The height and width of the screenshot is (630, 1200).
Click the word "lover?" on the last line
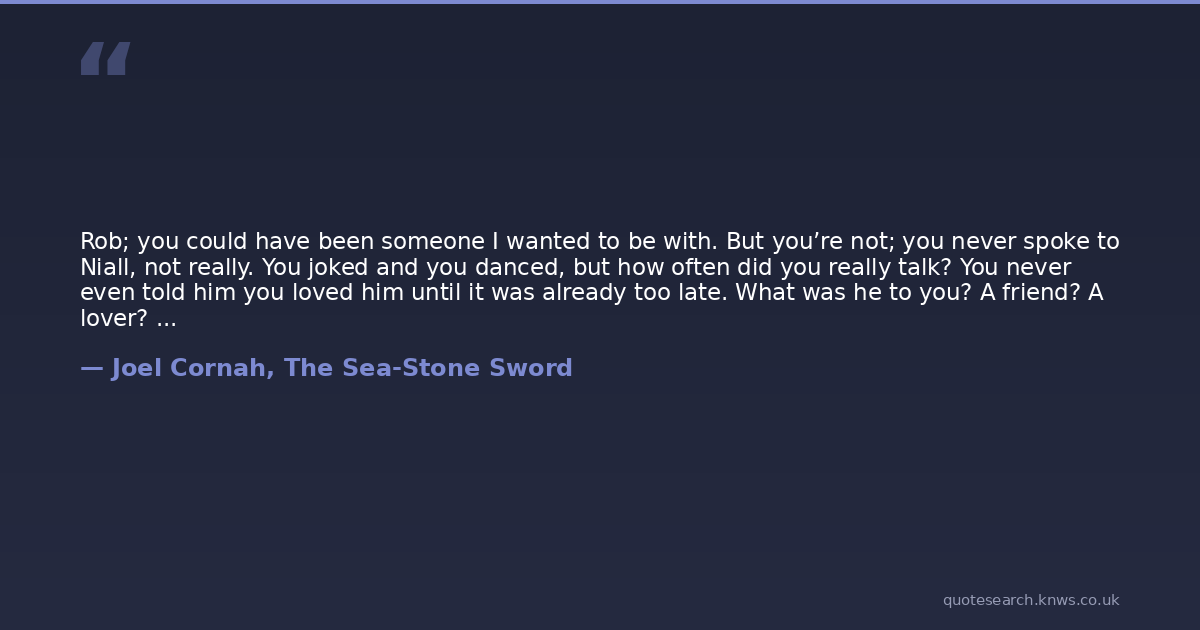tap(114, 319)
